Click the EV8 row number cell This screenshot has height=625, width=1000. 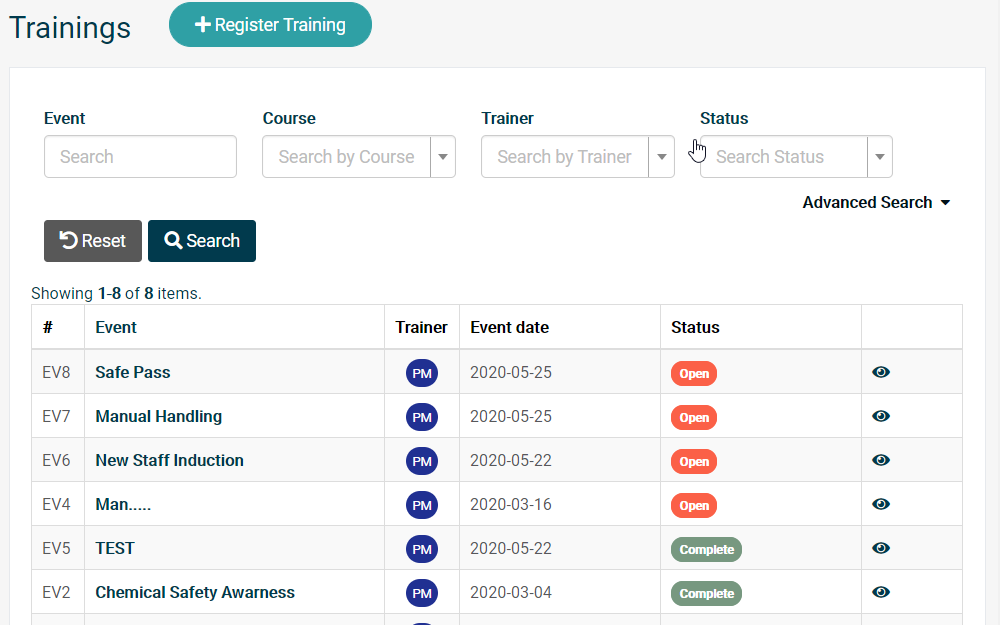pos(56,372)
